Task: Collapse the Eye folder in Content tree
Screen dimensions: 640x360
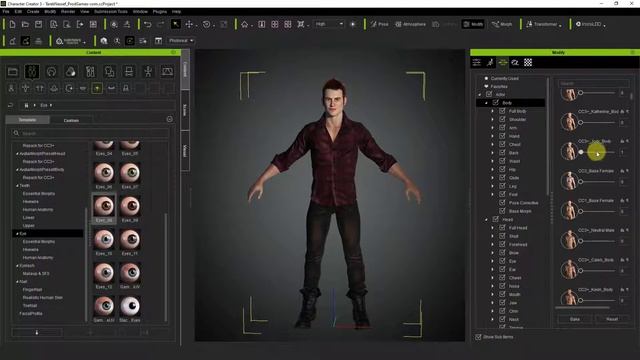Action: [17, 233]
